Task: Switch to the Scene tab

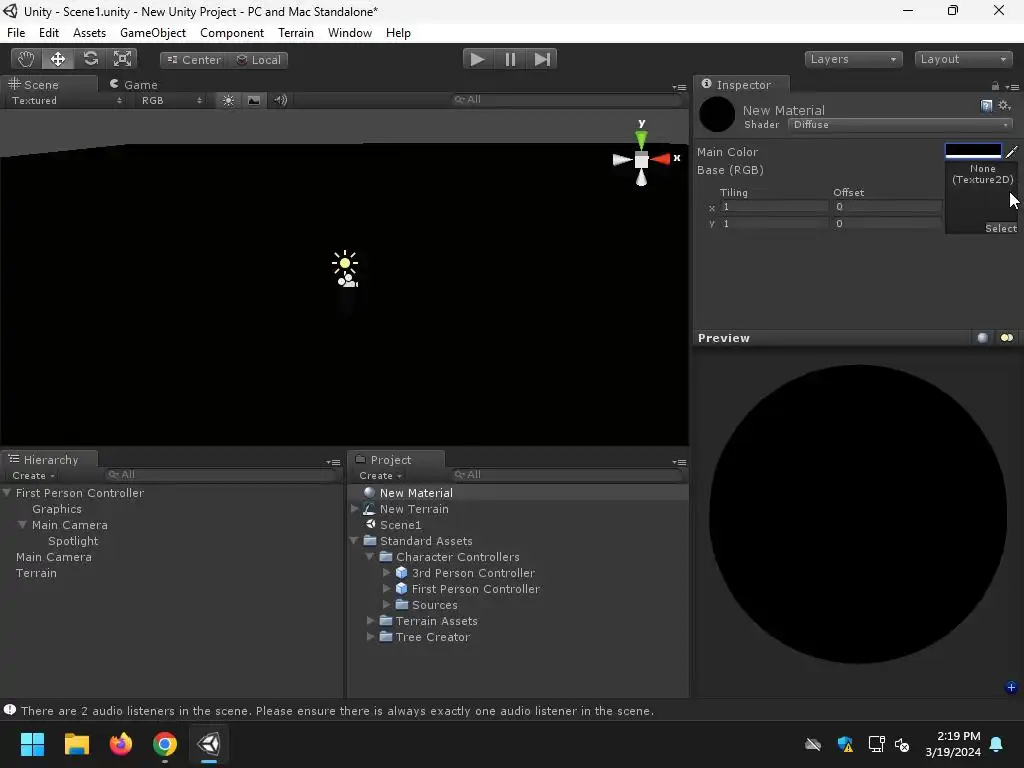Action: tap(49, 84)
